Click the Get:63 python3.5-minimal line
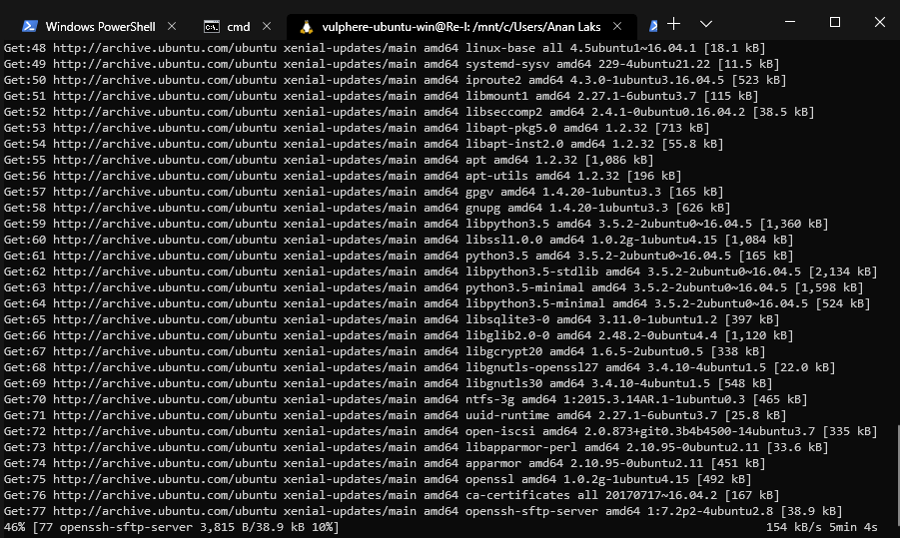This screenshot has height=538, width=900. 433,288
